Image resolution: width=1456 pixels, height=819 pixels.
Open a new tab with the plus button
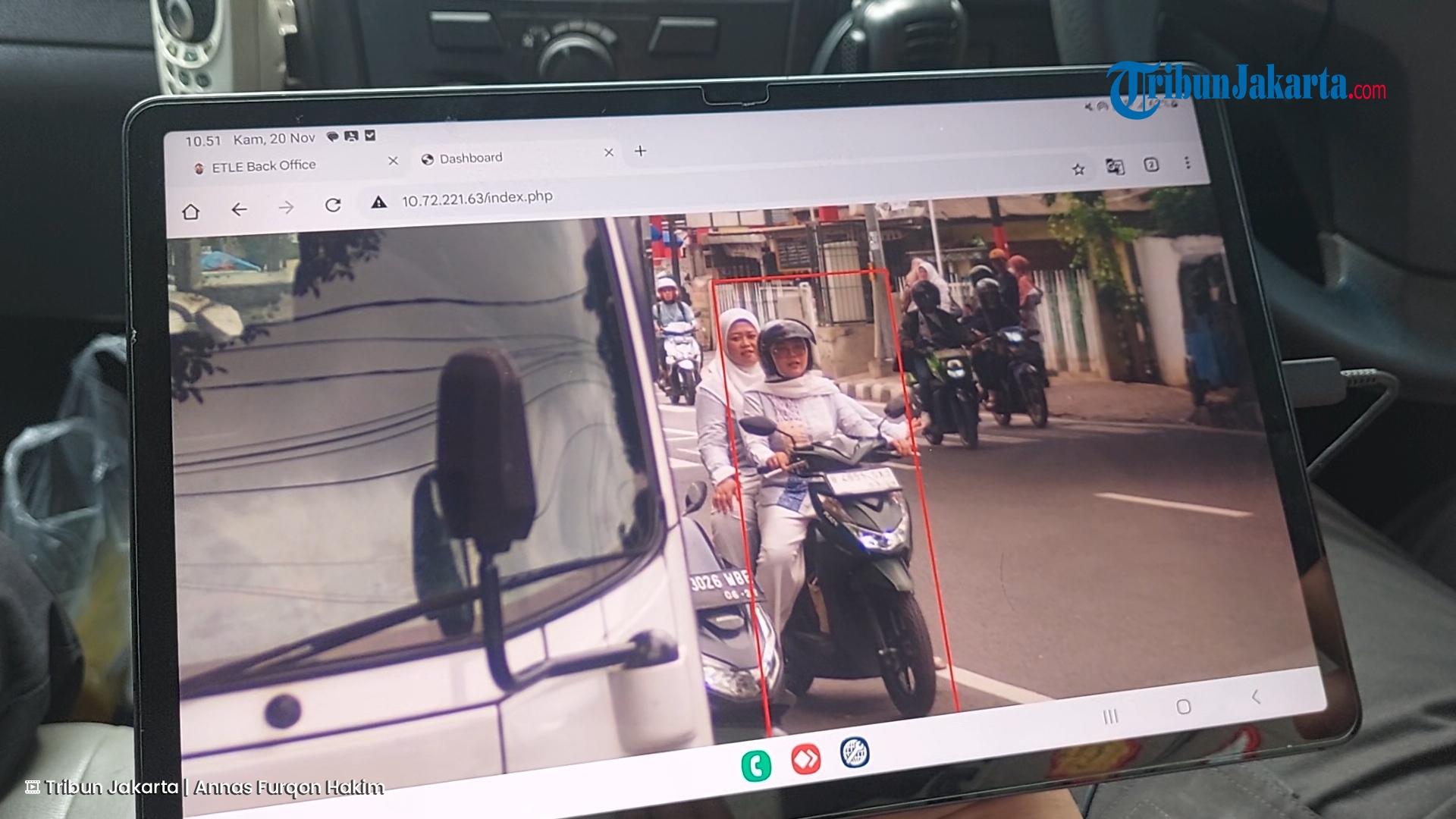pyautogui.click(x=641, y=152)
